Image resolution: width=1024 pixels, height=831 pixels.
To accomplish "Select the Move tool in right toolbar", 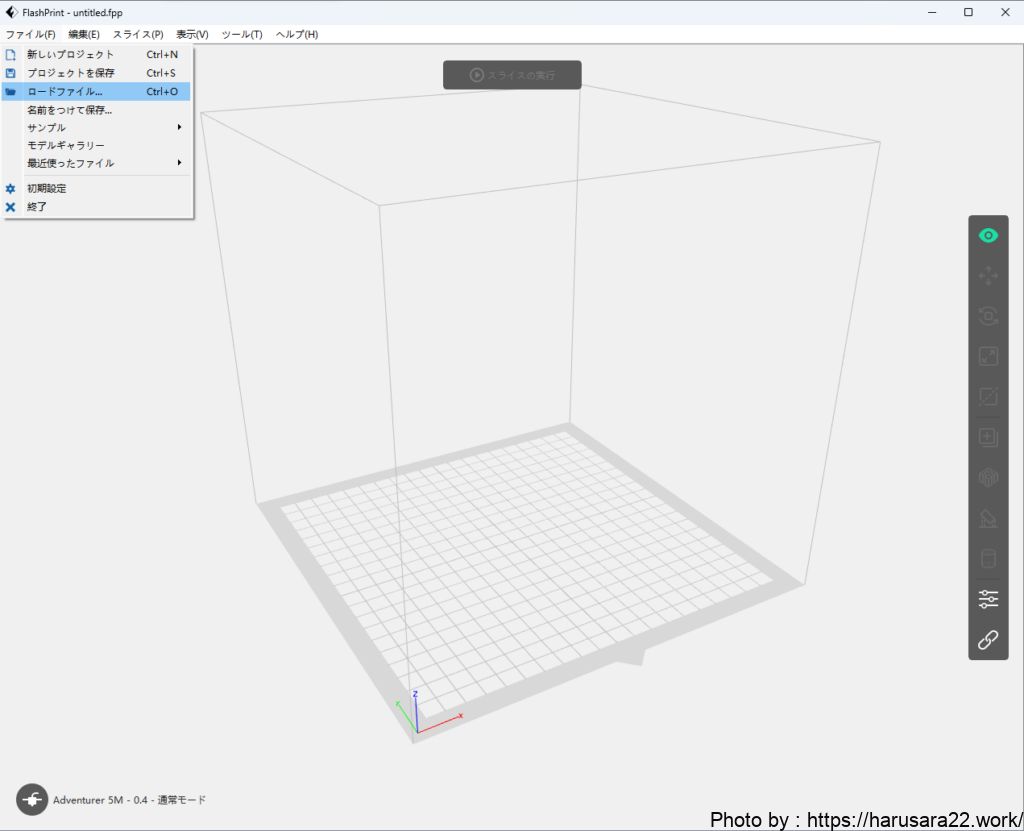I will (x=988, y=276).
